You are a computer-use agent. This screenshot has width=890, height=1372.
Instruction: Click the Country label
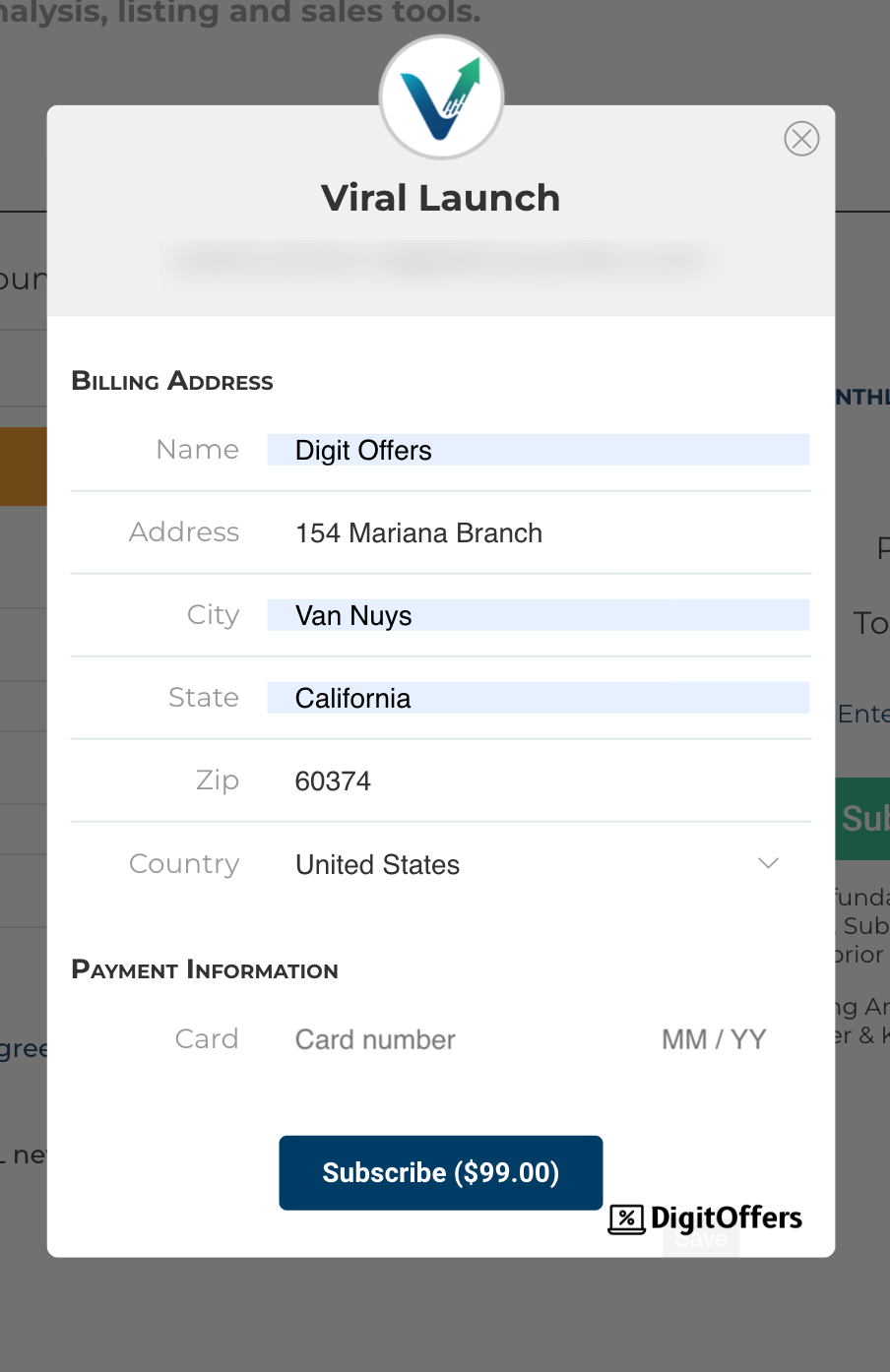[x=184, y=863]
